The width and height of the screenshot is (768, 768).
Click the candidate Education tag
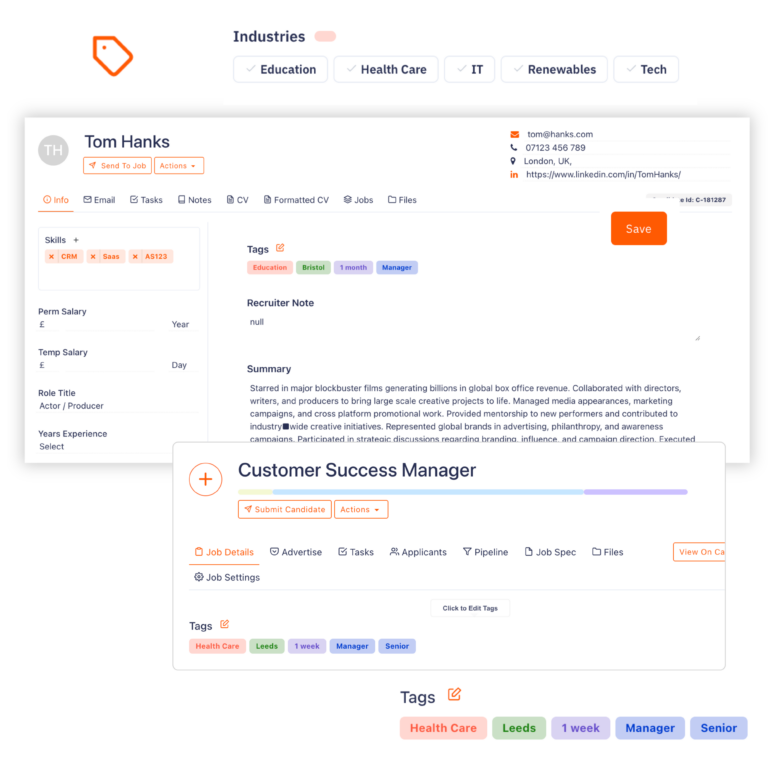pos(270,267)
